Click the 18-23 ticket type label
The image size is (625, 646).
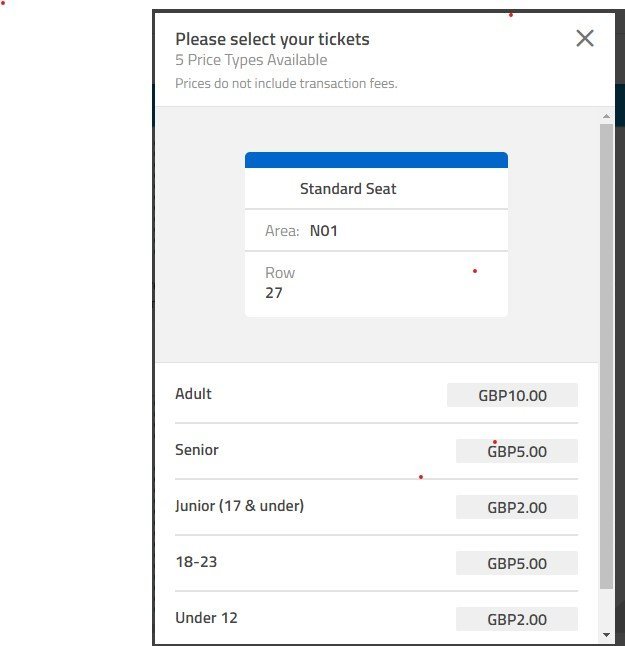coord(196,562)
